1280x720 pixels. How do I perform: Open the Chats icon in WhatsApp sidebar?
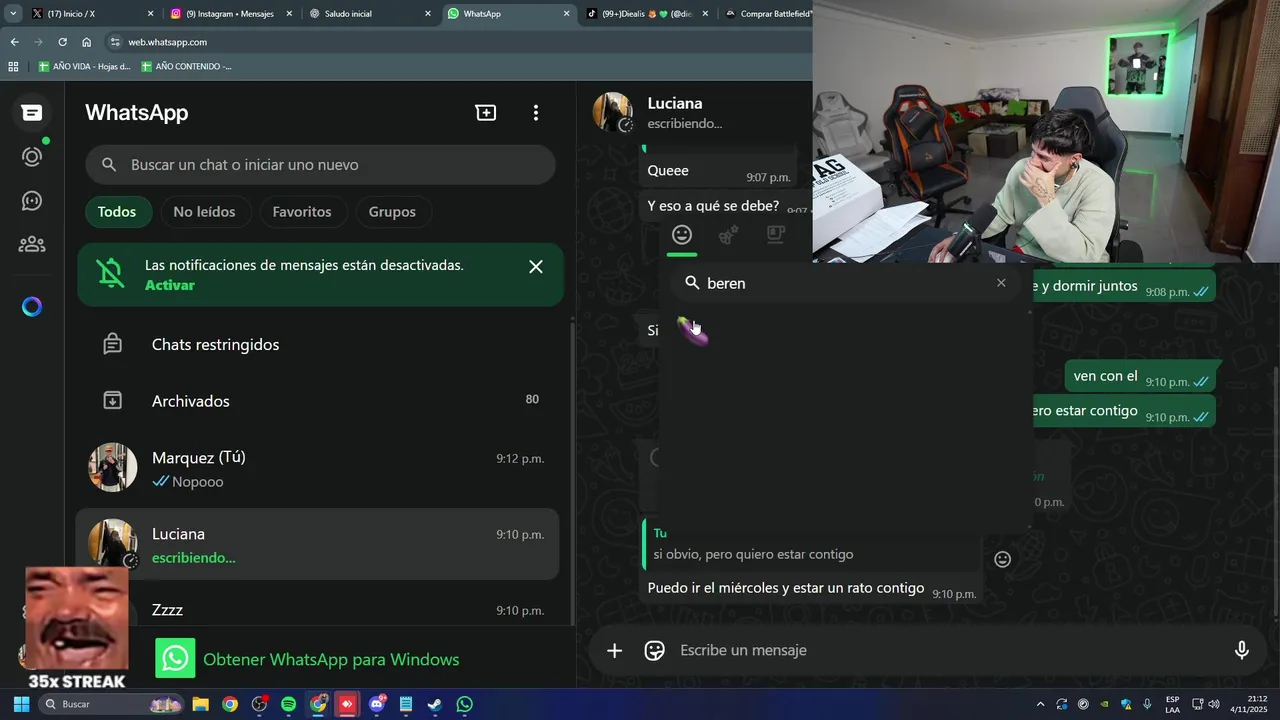click(x=32, y=113)
